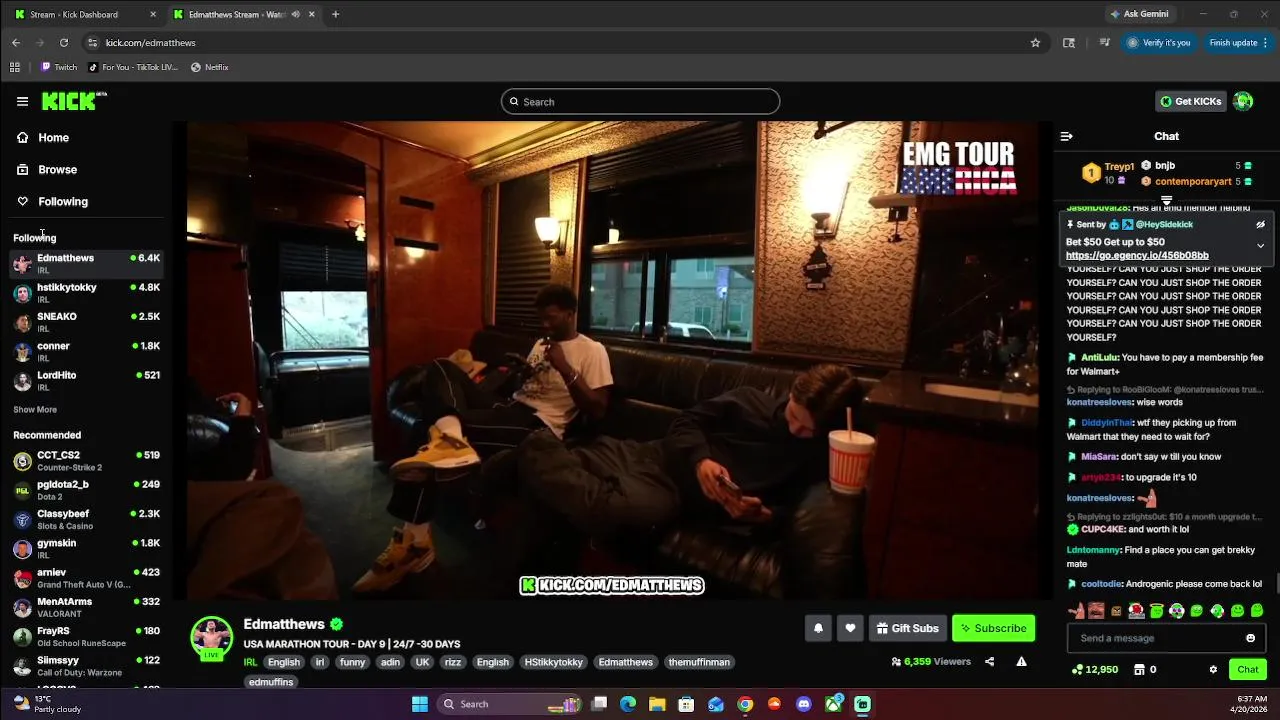Open hstikkytokky channel from Following list
This screenshot has width=1280, height=720.
pyautogui.click(x=85, y=292)
